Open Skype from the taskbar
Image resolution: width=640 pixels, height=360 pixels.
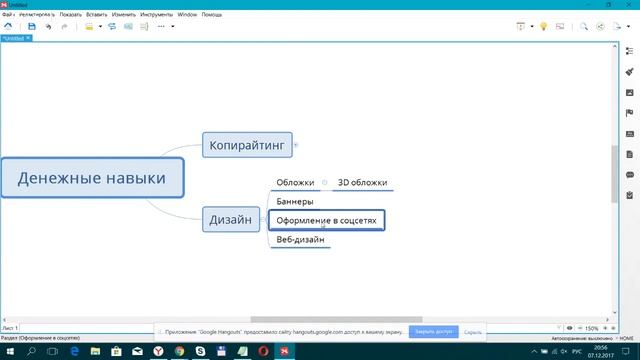[200, 351]
